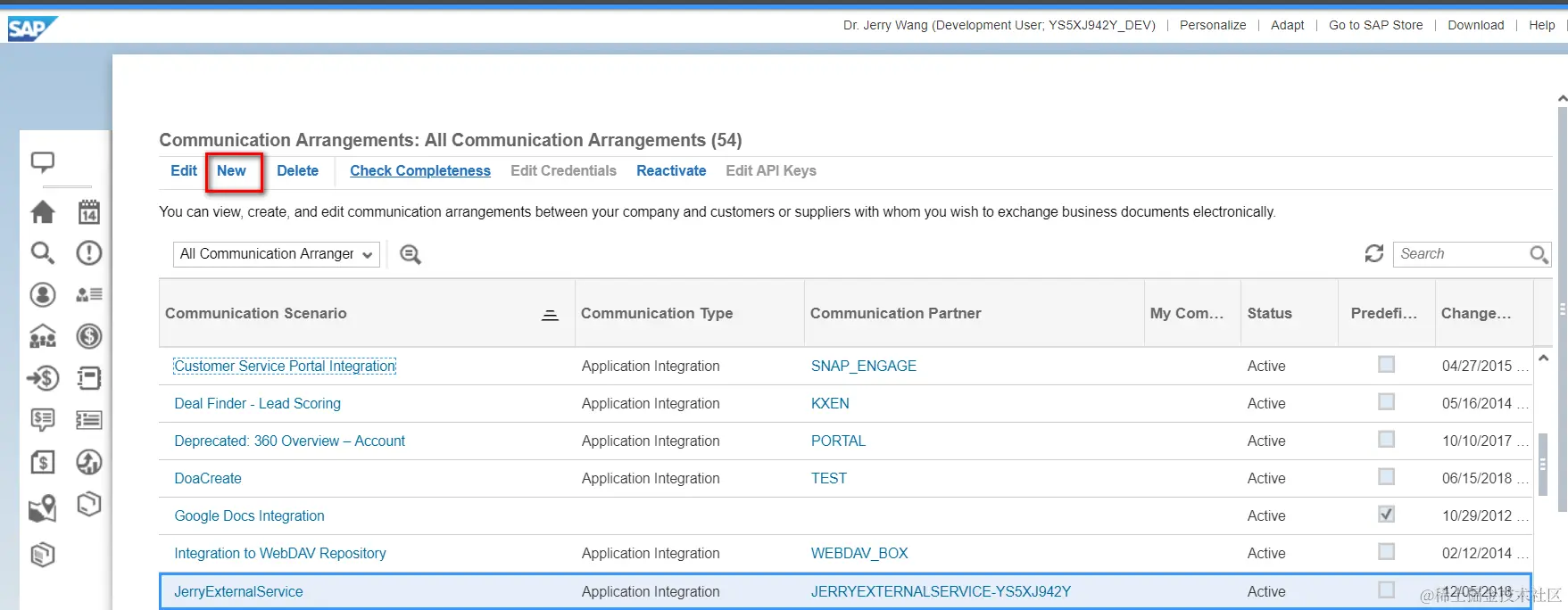This screenshot has width=1568, height=610.
Task: Click Check Completeness in the toolbar
Action: pyautogui.click(x=419, y=171)
